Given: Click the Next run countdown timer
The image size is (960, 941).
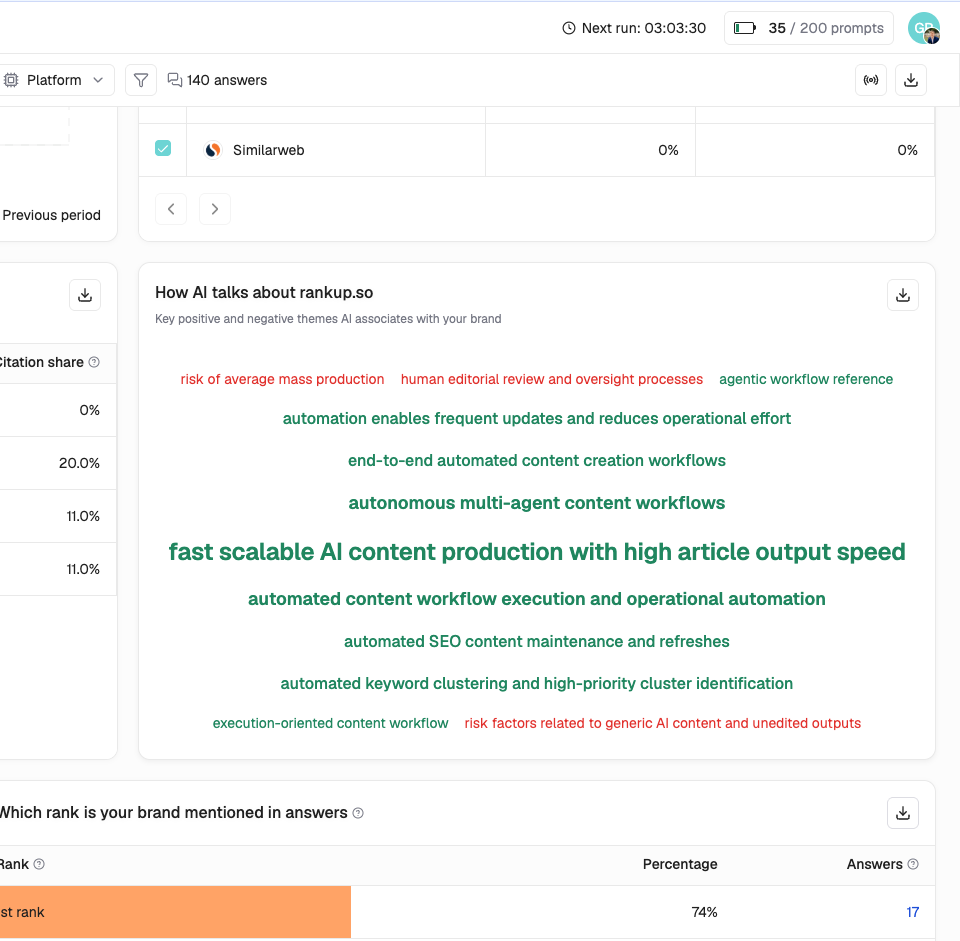Looking at the screenshot, I should pos(643,28).
